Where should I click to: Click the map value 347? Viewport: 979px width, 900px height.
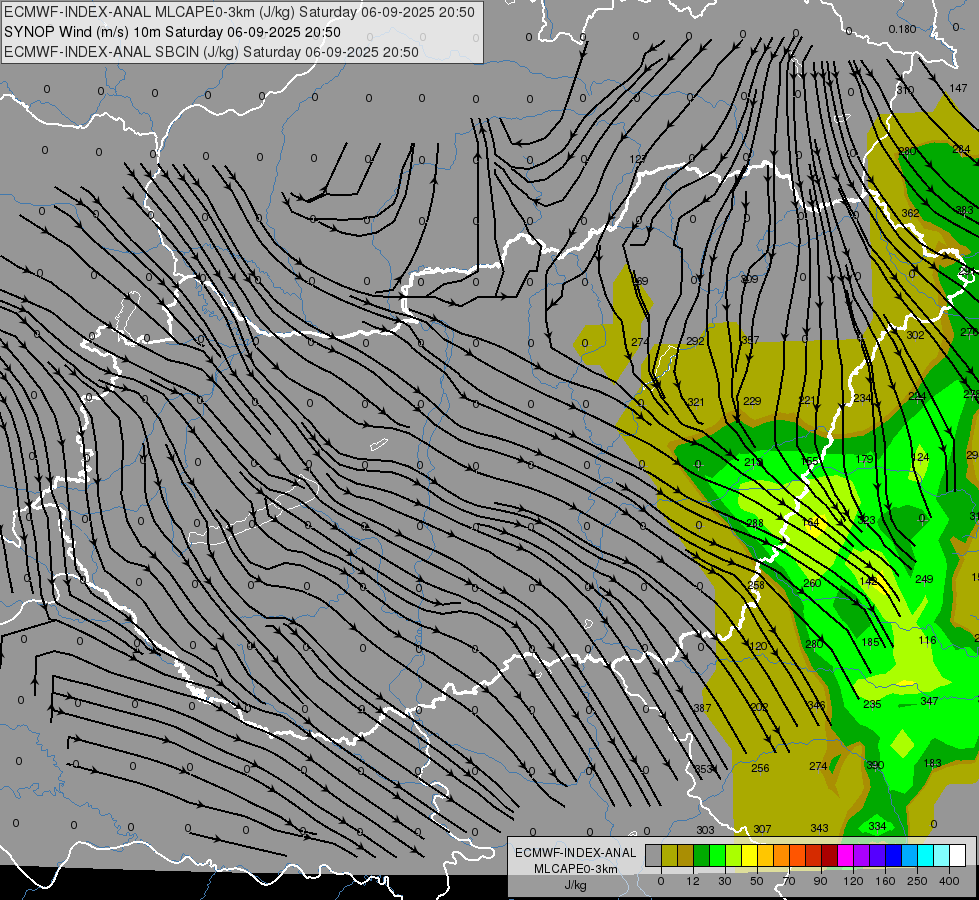930,701
